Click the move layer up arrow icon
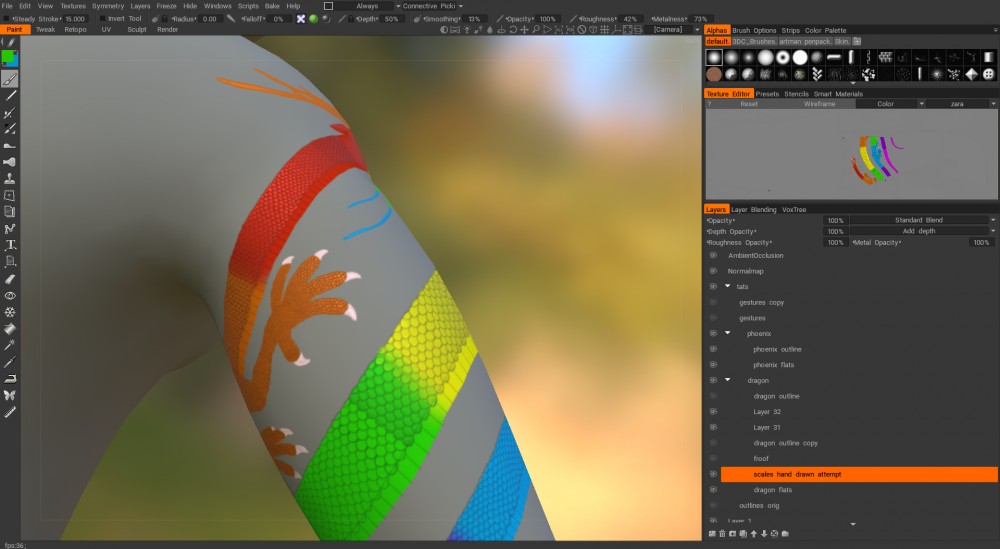The image size is (1000, 549). coord(754,534)
